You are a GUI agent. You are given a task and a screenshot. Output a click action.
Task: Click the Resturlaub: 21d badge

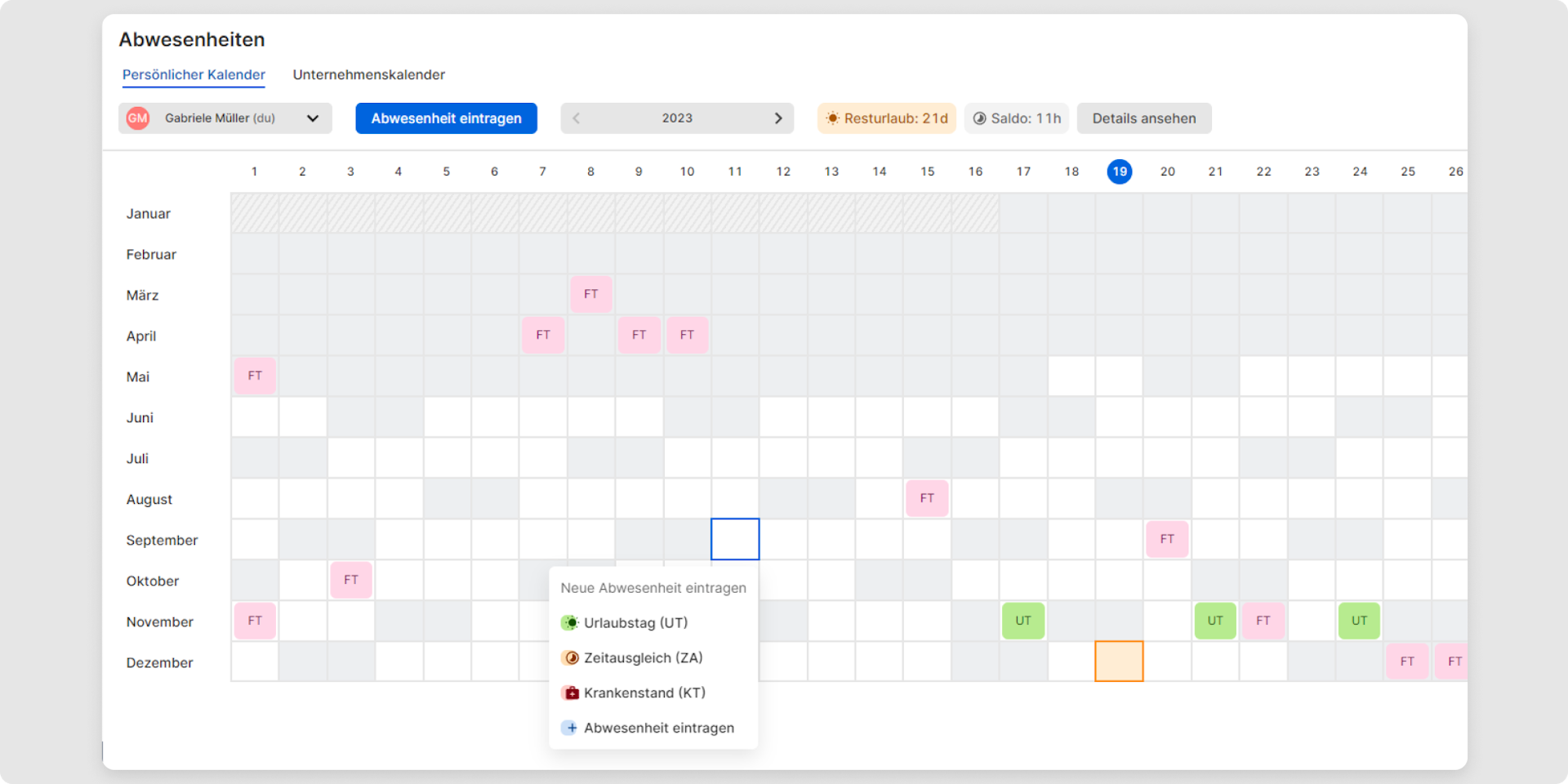tap(887, 118)
